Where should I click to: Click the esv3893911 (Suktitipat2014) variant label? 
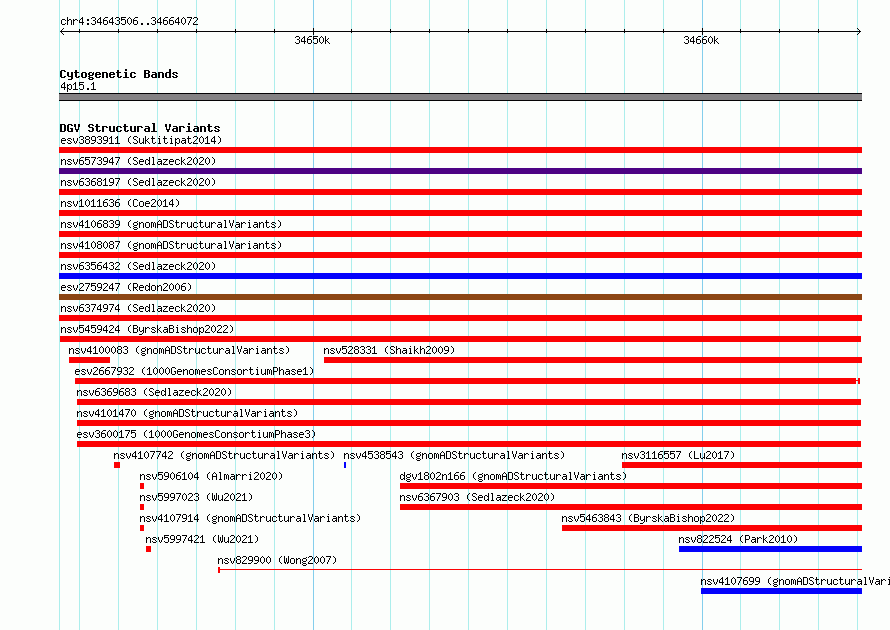141,140
